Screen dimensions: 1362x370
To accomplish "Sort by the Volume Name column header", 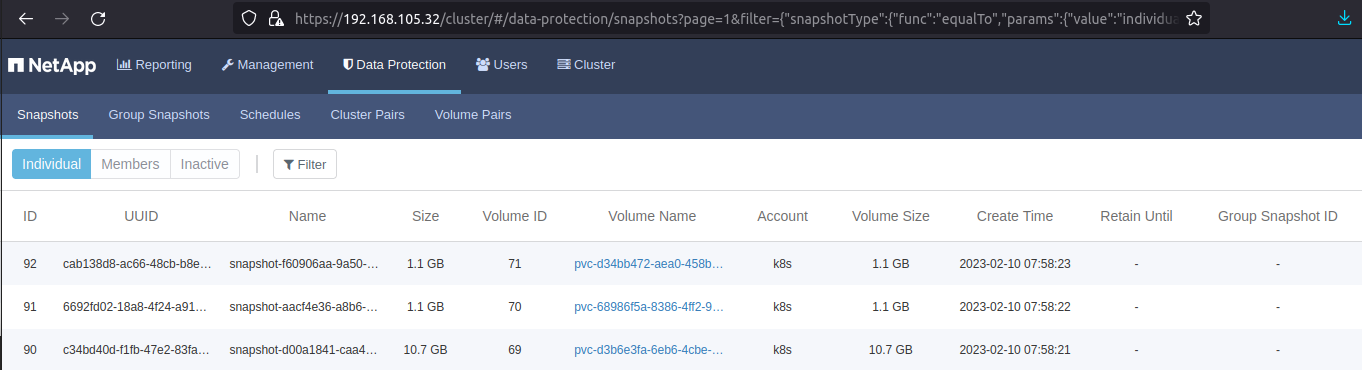I will click(652, 216).
